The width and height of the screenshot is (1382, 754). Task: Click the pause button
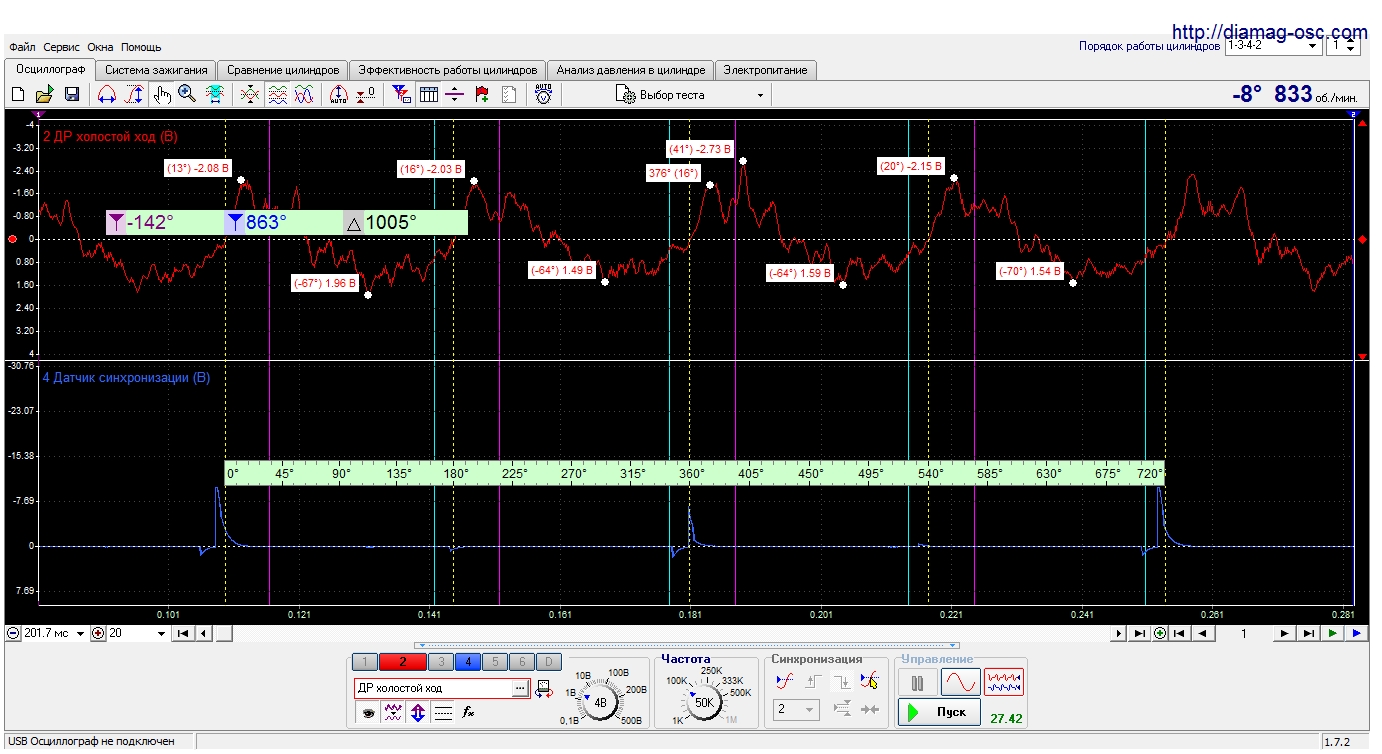(x=917, y=682)
